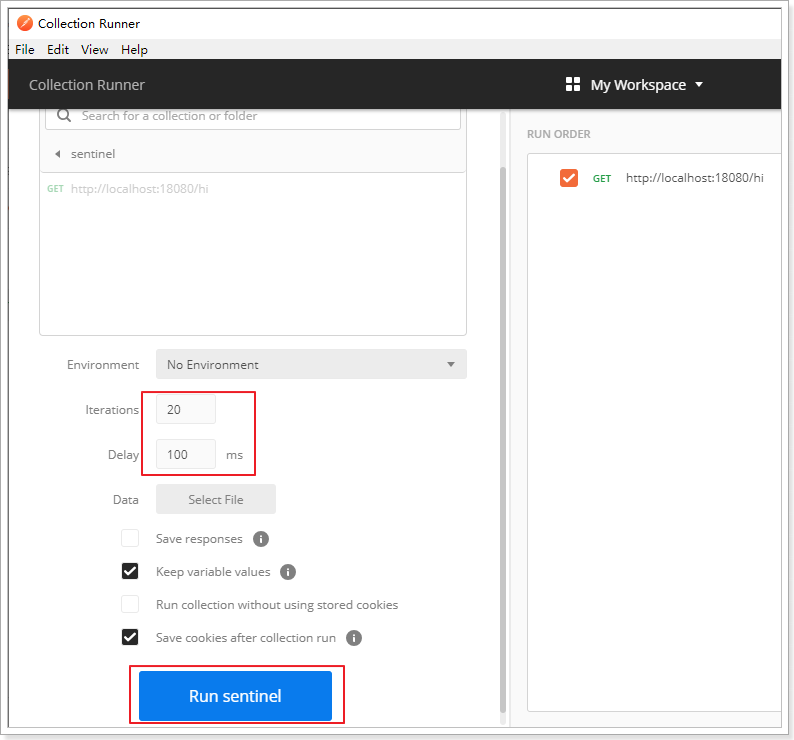Uncheck Keep variable values checkbox
The width and height of the screenshot is (794, 740).
(x=130, y=572)
